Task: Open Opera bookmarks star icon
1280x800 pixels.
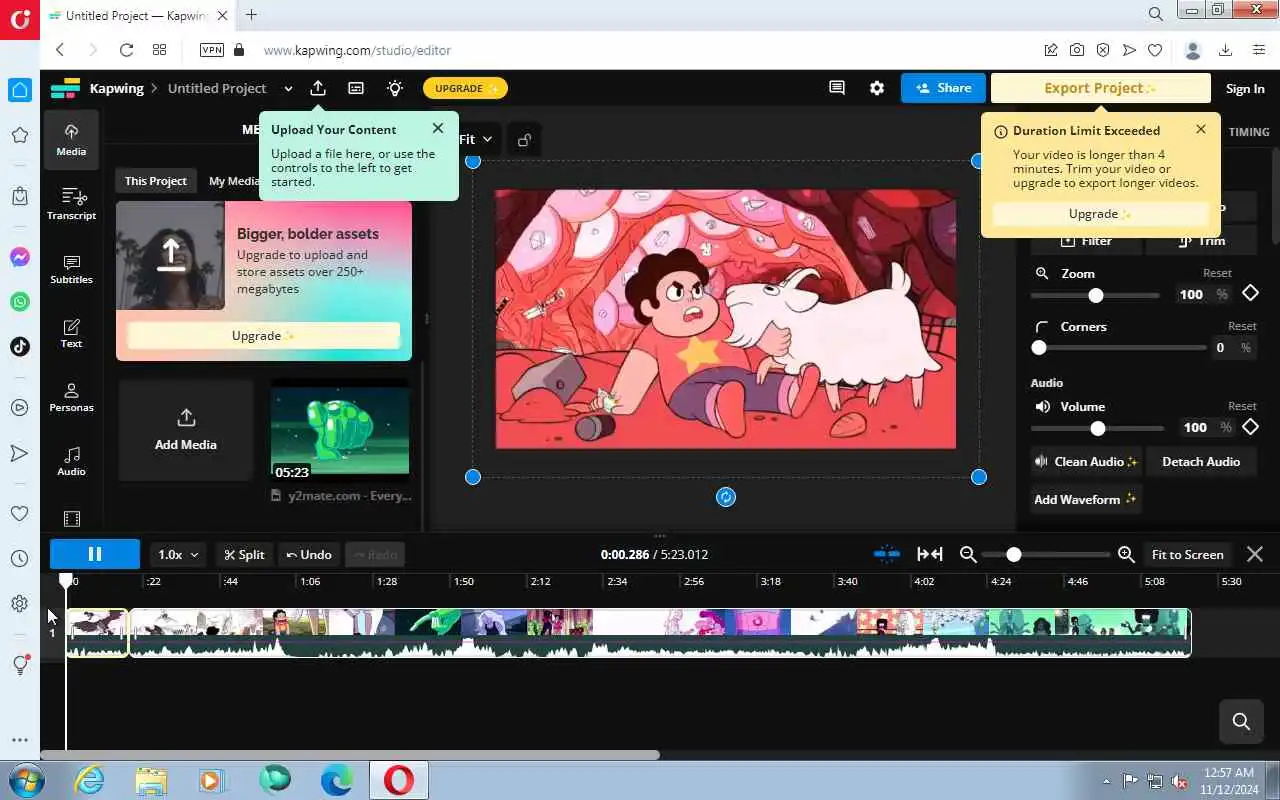Action: pyautogui.click(x=20, y=134)
